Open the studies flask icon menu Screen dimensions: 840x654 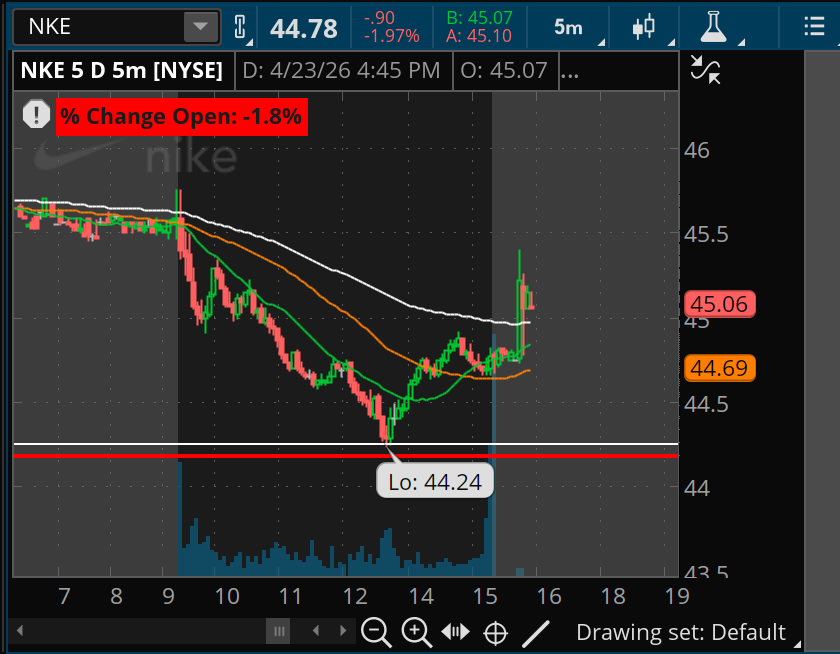click(713, 27)
